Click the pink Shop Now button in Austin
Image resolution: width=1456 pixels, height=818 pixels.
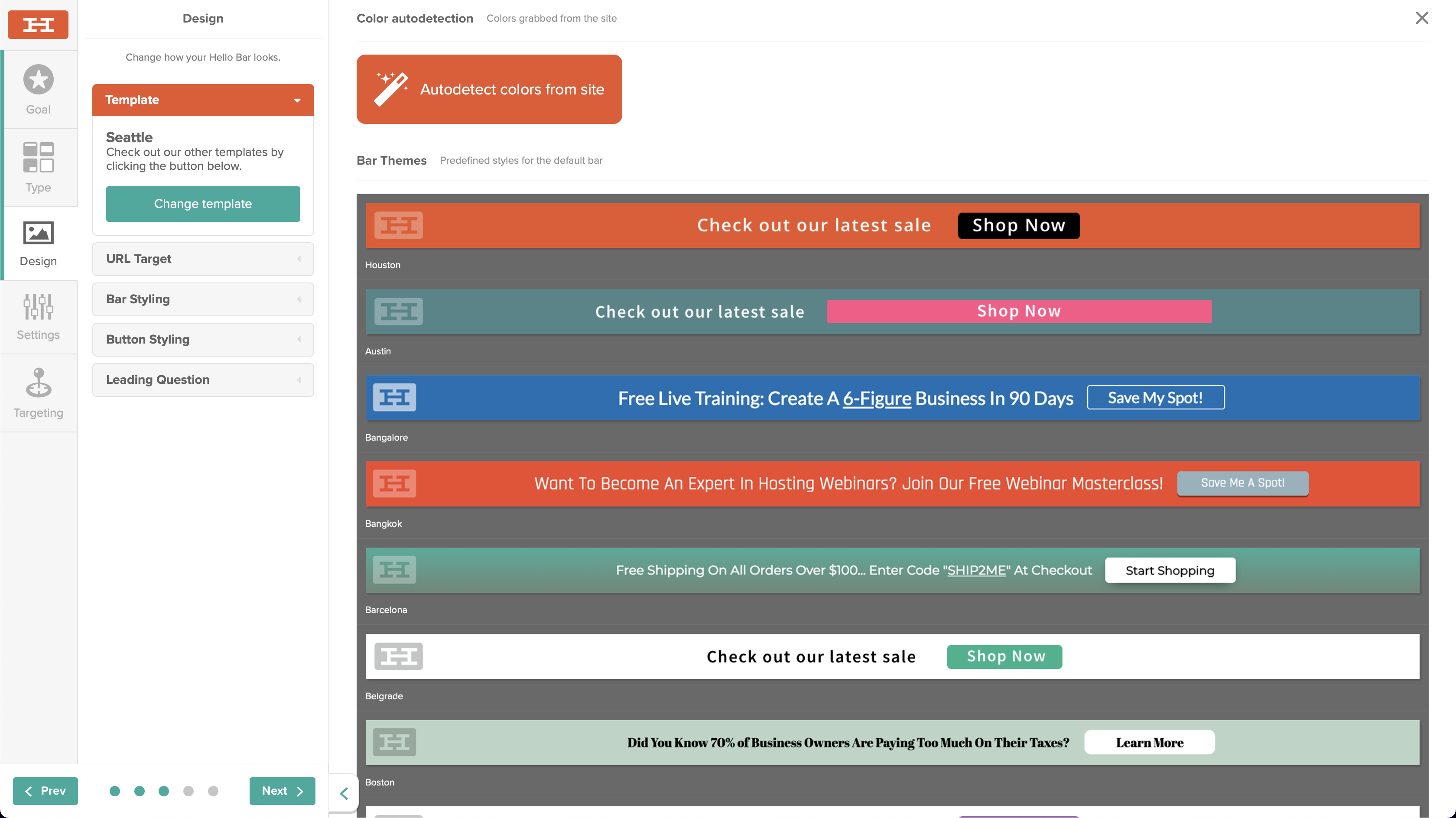1019,312
